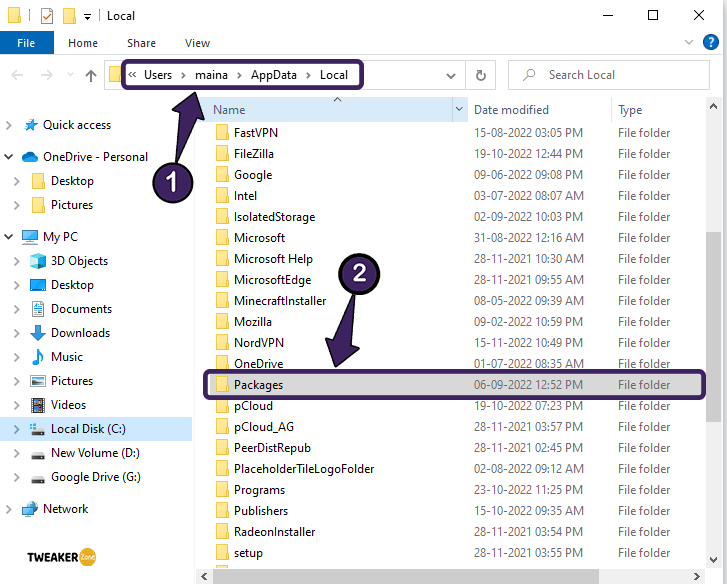Image resolution: width=727 pixels, height=584 pixels.
Task: Switch to the Home ribbon tab
Action: 83,43
